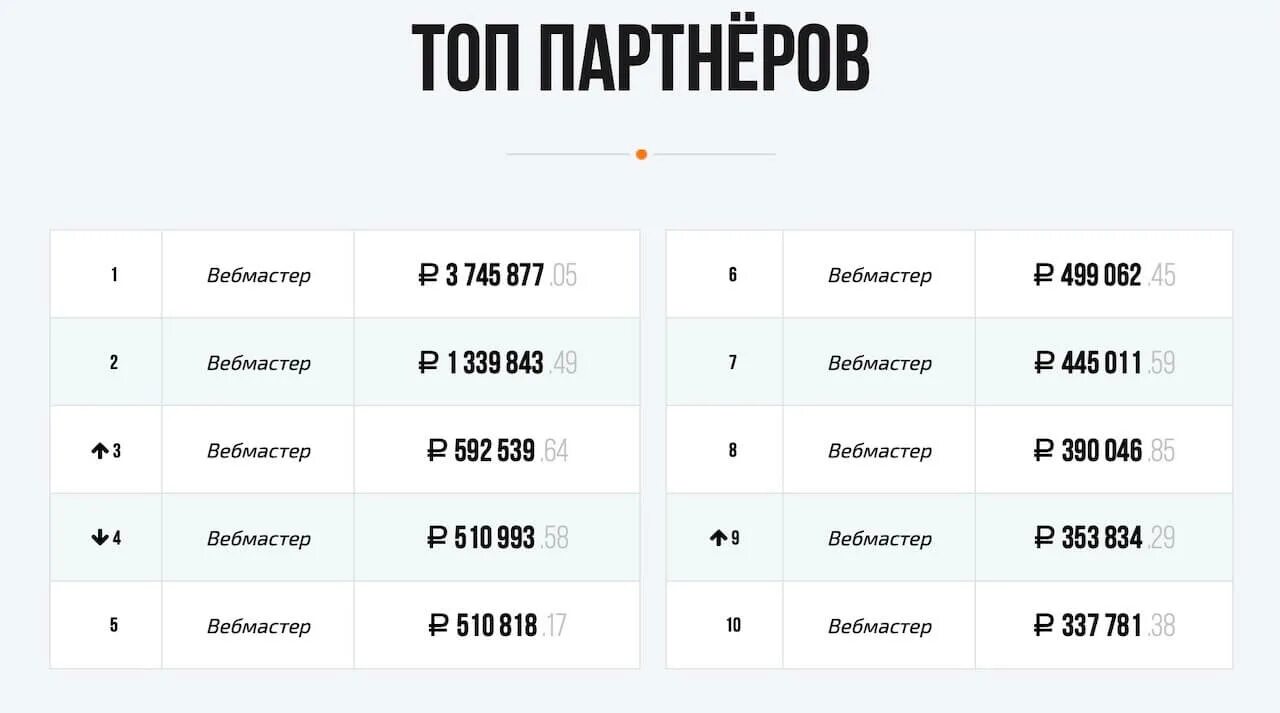Click the orange dot under the heading
This screenshot has height=713, width=1280.
click(x=641, y=154)
